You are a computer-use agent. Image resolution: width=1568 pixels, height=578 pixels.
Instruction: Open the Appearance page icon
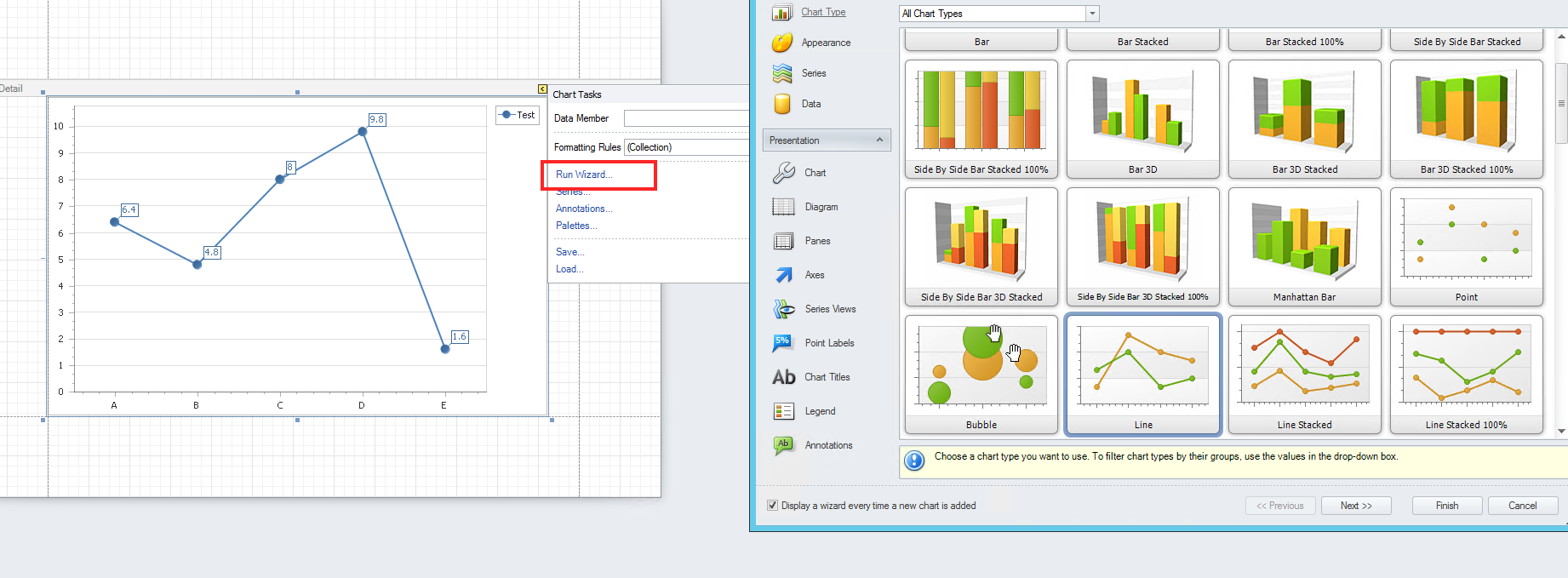(782, 43)
